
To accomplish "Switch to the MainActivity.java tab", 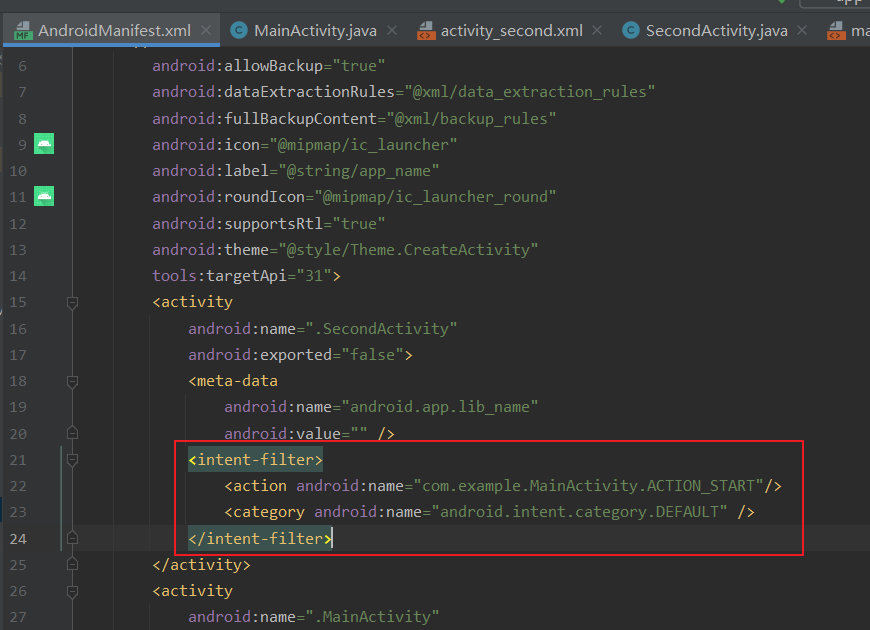I will point(314,31).
